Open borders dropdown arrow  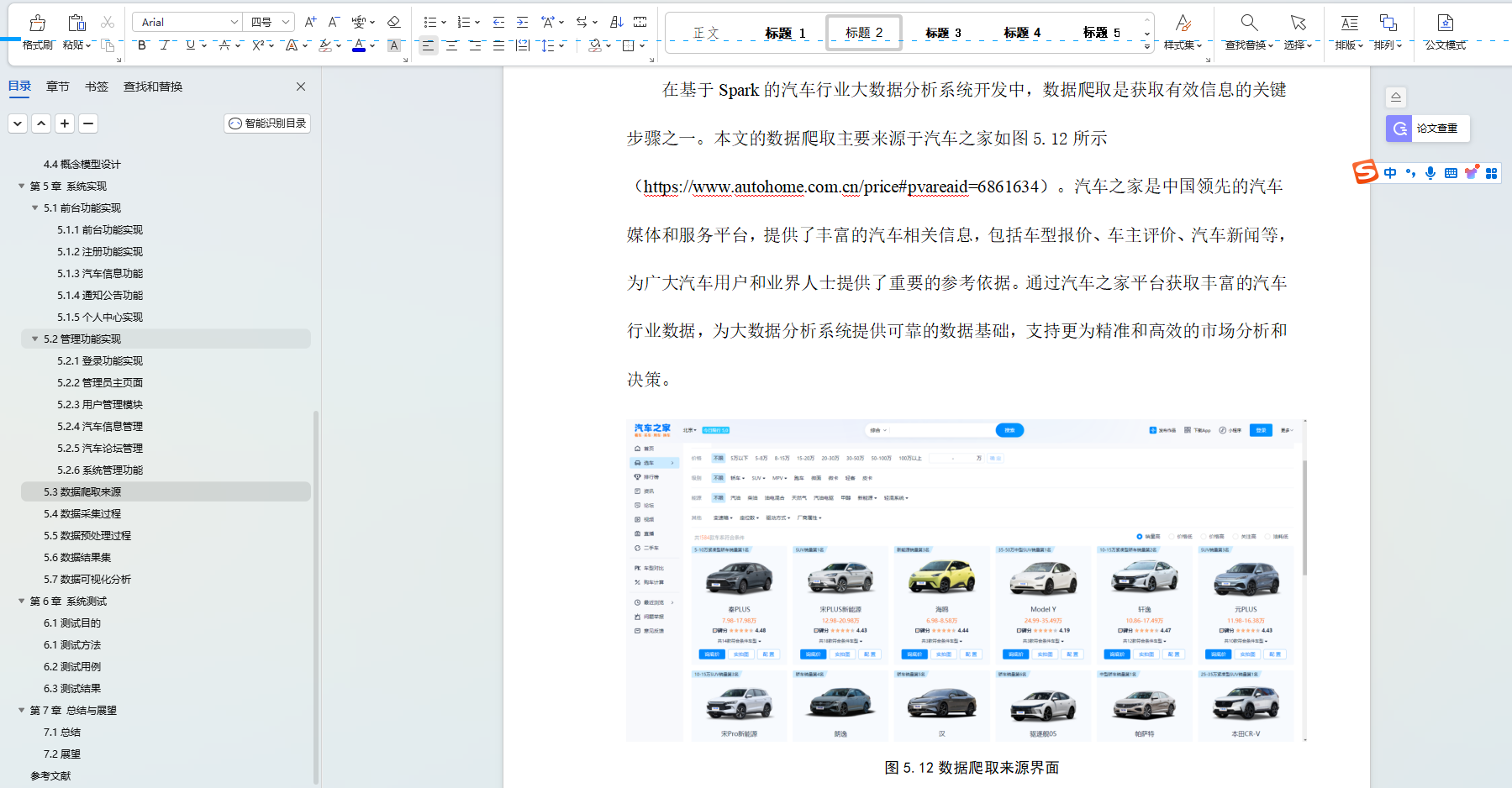tap(642, 46)
